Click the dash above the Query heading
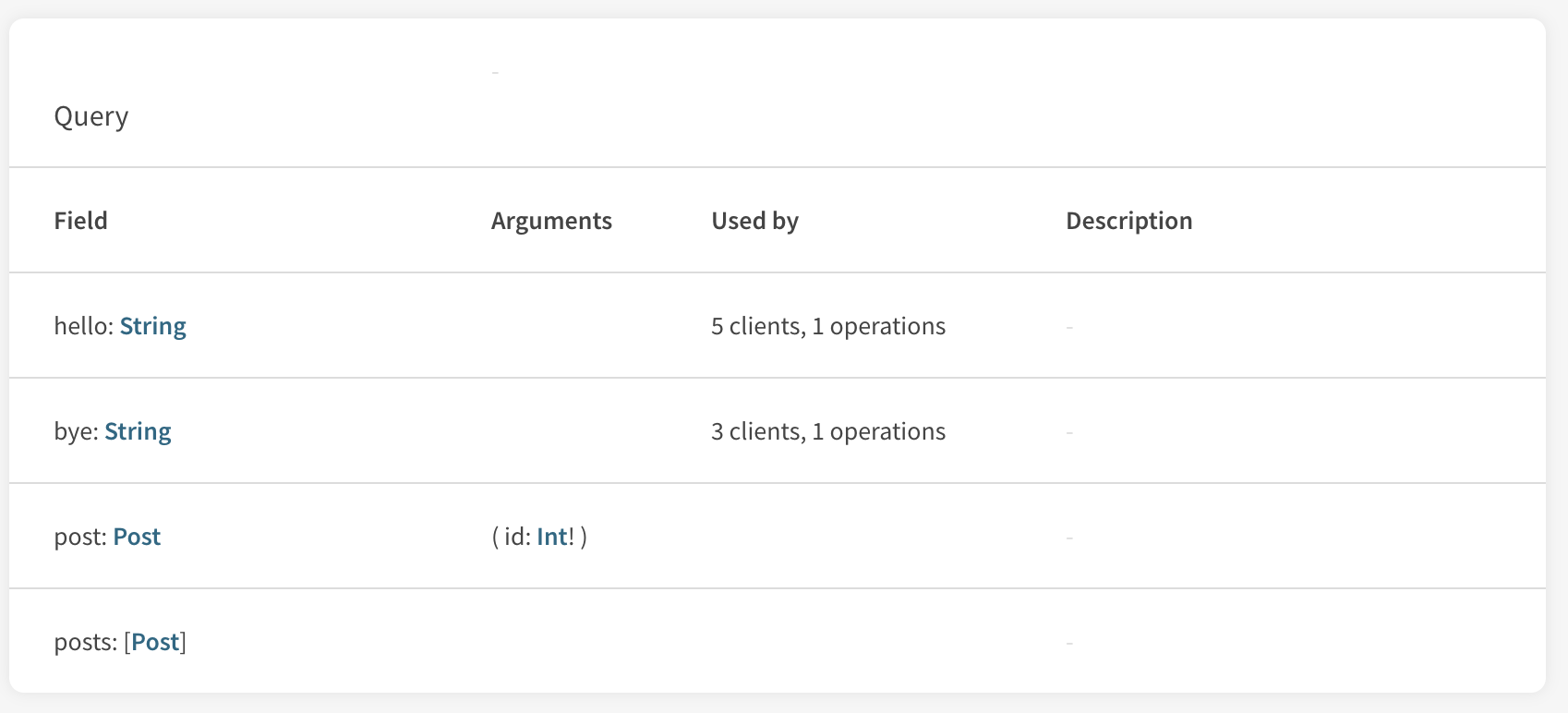 coord(496,70)
